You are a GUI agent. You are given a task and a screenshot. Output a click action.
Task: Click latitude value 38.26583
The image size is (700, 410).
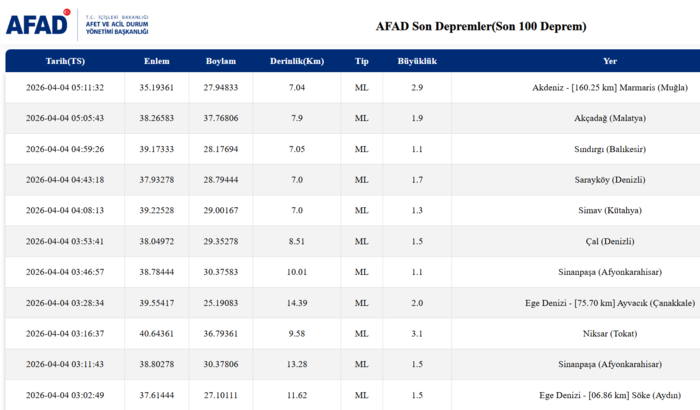click(x=157, y=118)
